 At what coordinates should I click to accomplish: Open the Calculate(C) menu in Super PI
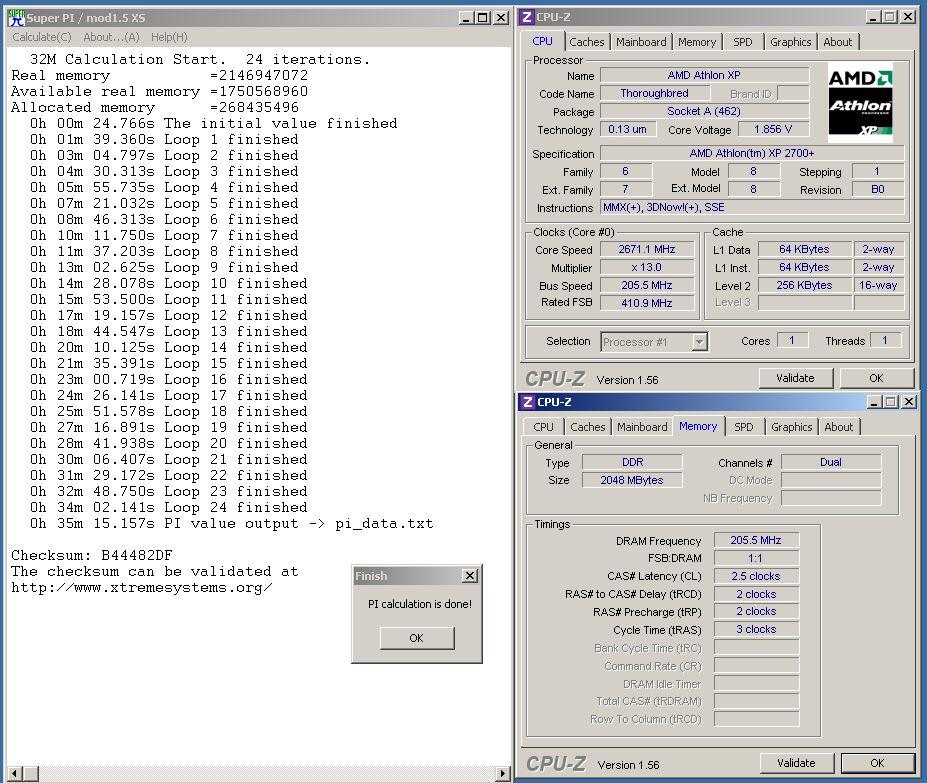pos(42,37)
